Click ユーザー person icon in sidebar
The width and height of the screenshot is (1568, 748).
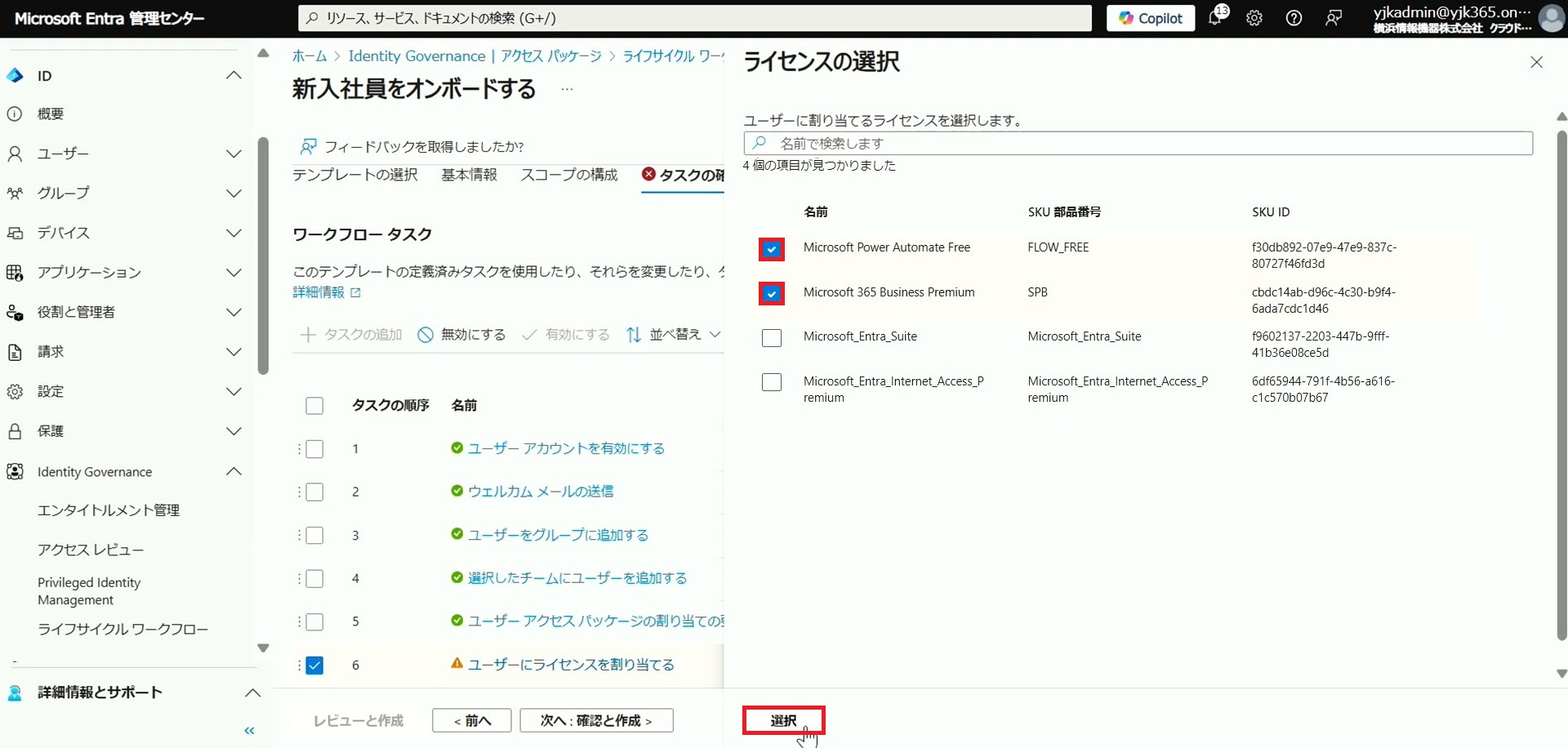coord(15,154)
